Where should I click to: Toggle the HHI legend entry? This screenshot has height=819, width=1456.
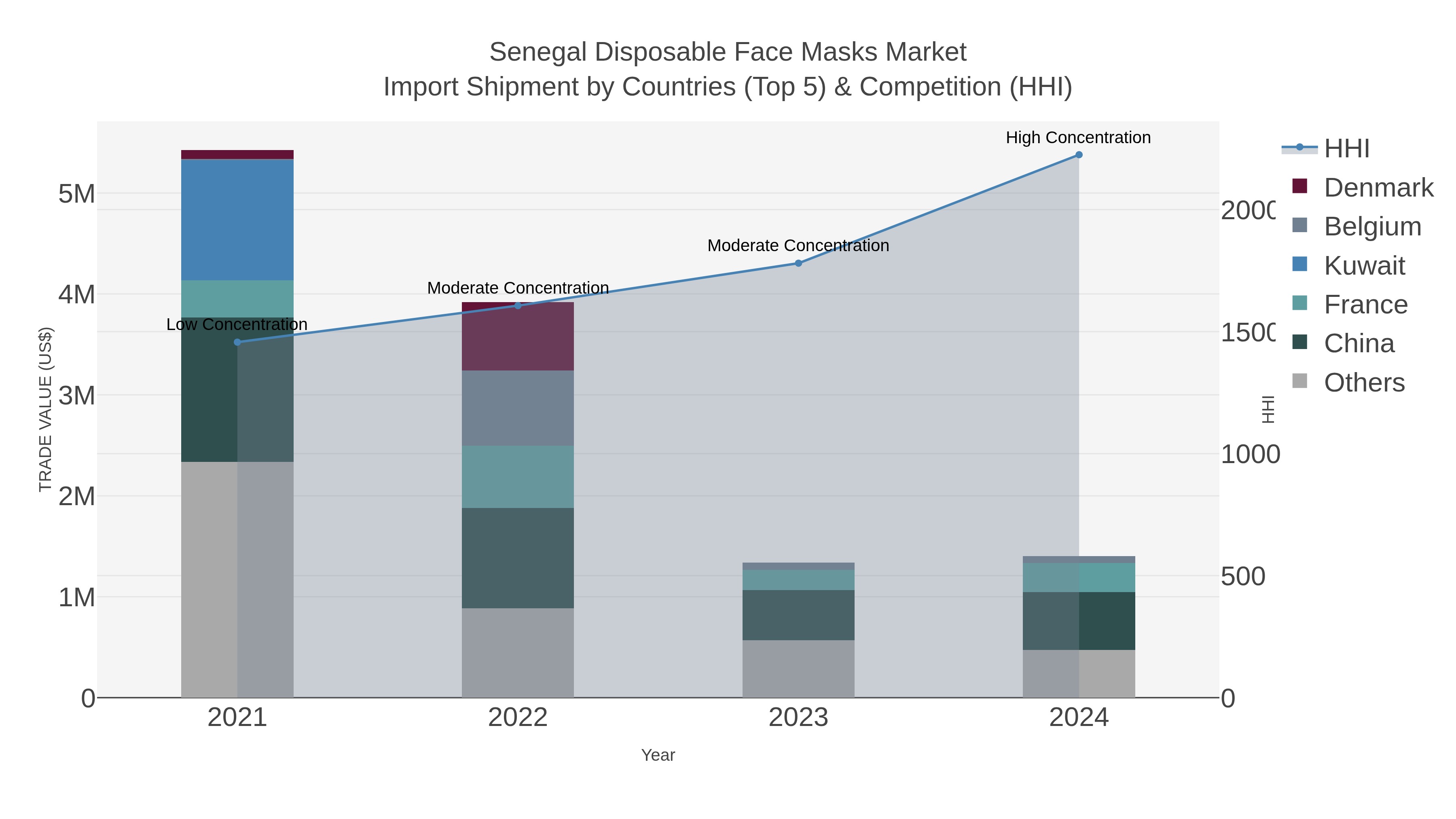(1326, 148)
